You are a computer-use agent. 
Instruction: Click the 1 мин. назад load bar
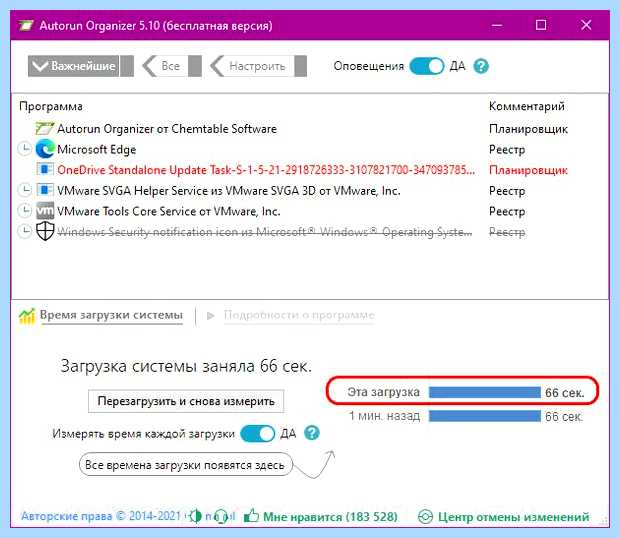(484, 416)
